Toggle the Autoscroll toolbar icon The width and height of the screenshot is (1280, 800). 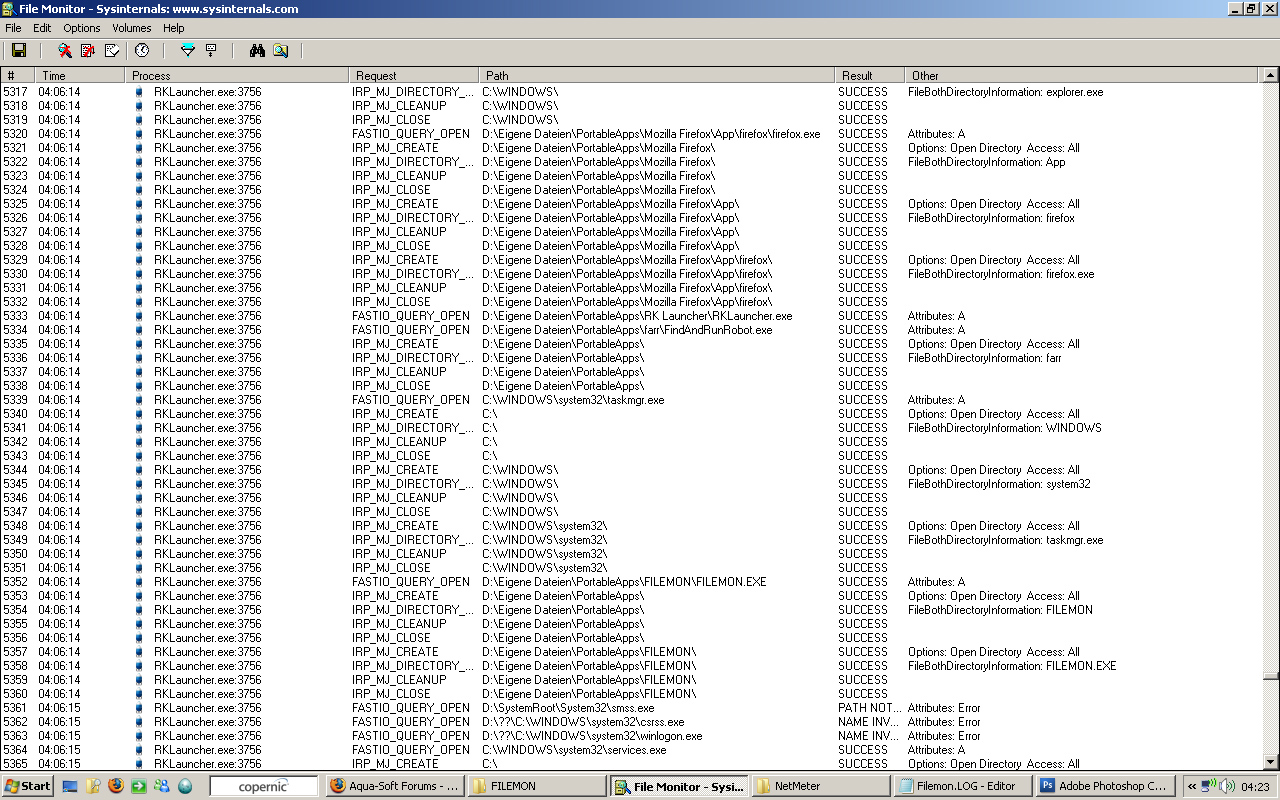coord(89,50)
